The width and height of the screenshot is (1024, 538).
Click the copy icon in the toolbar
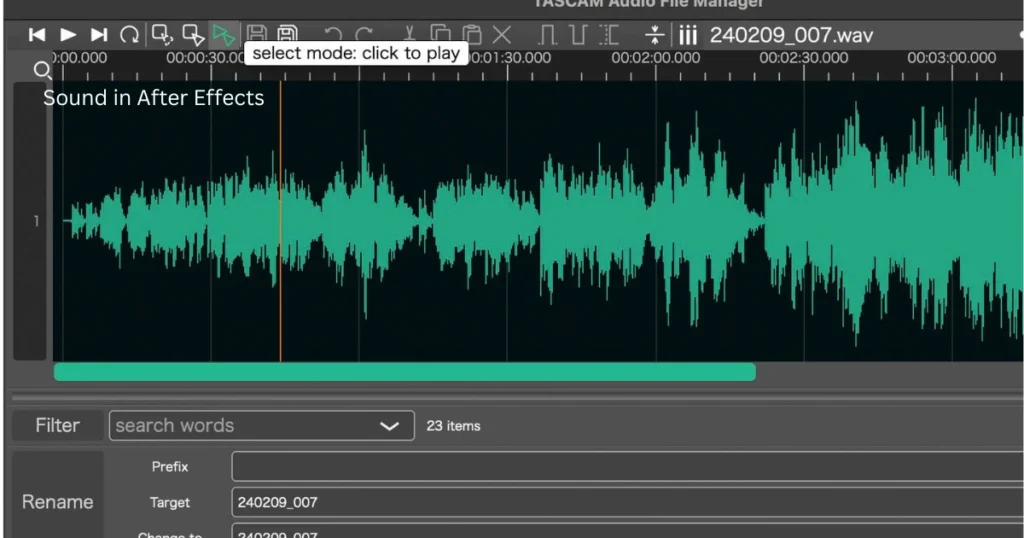(442, 35)
